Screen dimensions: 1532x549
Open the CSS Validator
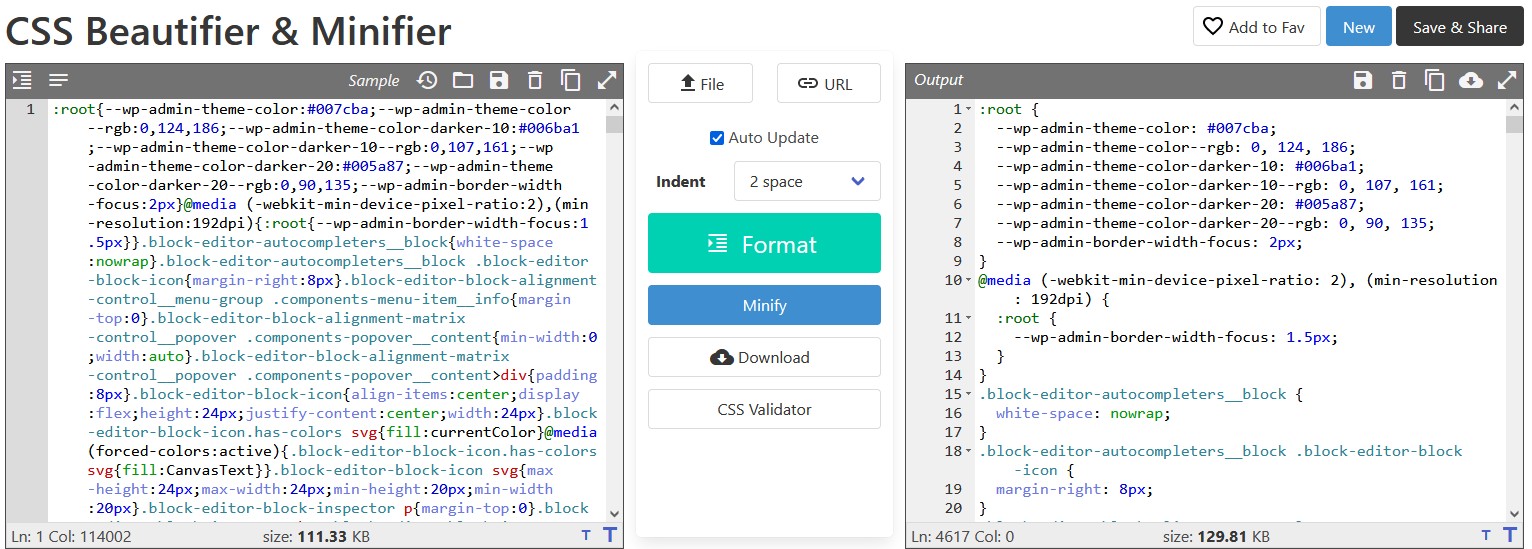coord(764,409)
